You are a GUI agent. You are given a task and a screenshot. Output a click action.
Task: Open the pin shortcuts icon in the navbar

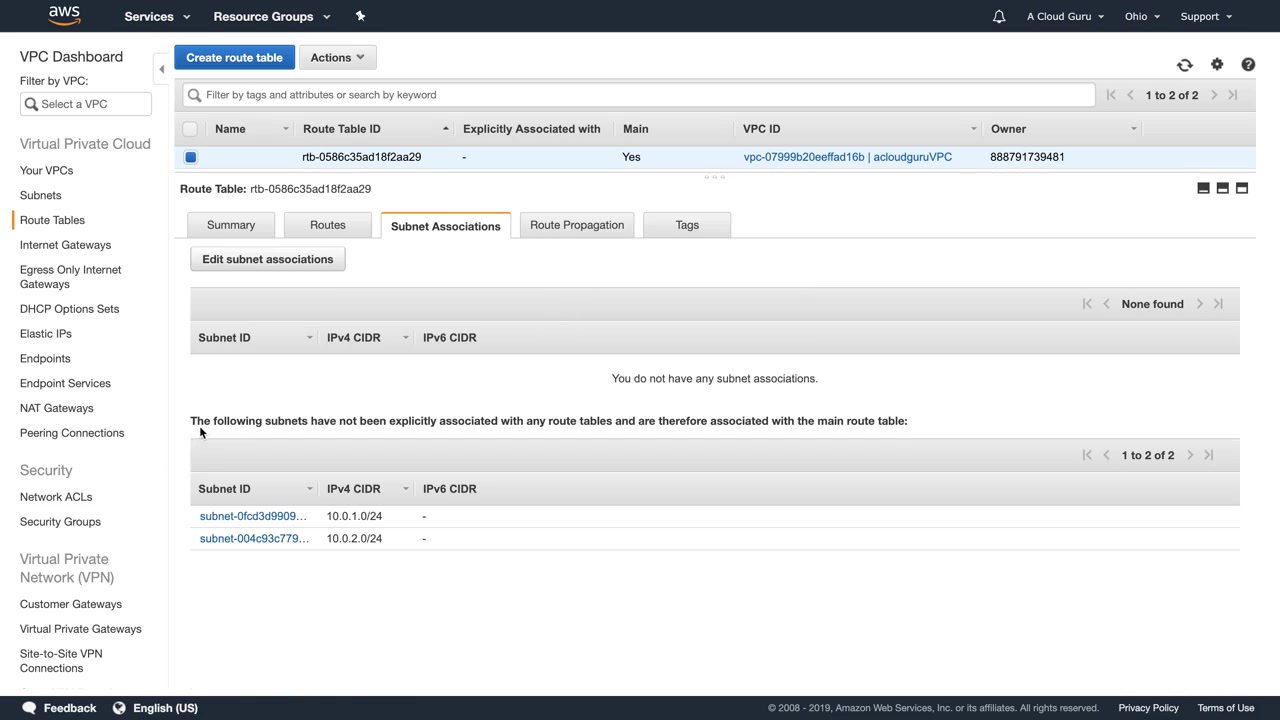[360, 16]
